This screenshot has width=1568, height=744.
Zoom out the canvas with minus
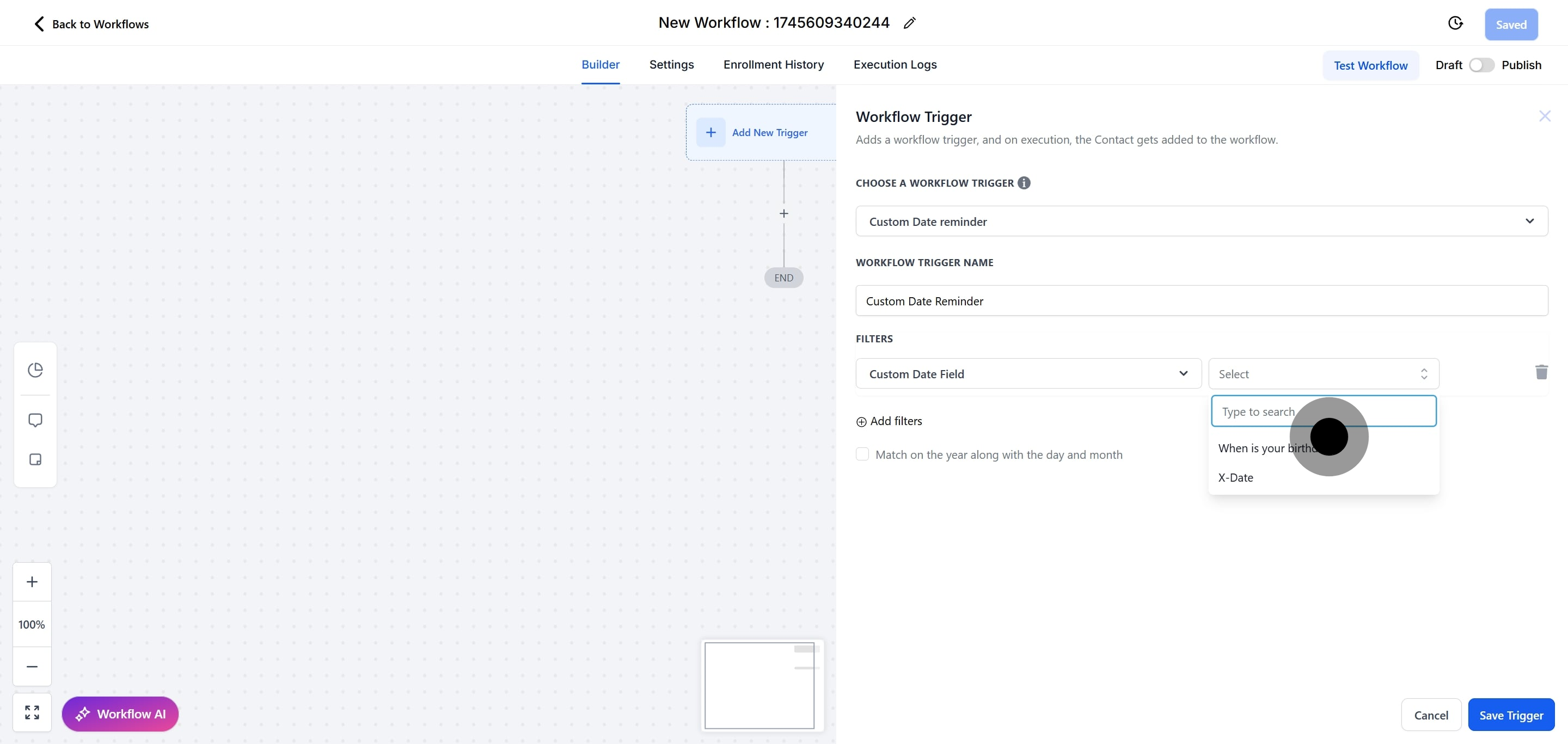[32, 666]
